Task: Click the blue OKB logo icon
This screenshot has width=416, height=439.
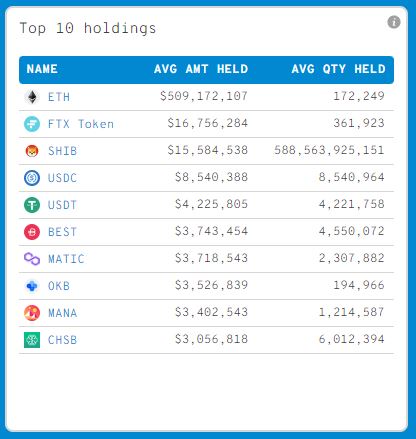Action: tap(32, 286)
